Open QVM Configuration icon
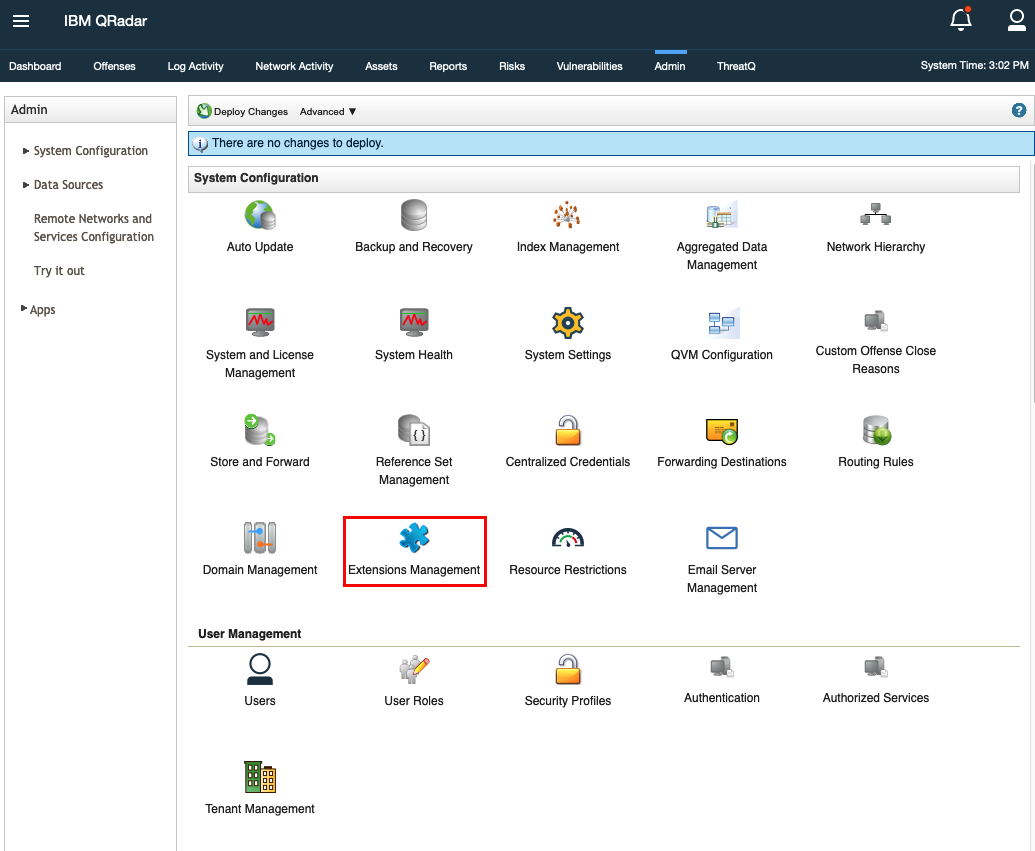This screenshot has height=851, width=1035. pos(722,323)
